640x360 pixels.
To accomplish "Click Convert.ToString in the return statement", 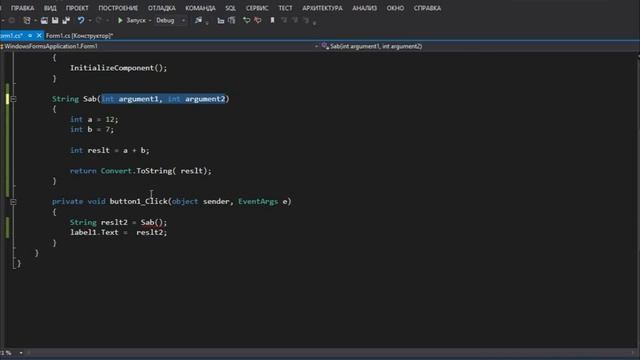I will pos(136,171).
